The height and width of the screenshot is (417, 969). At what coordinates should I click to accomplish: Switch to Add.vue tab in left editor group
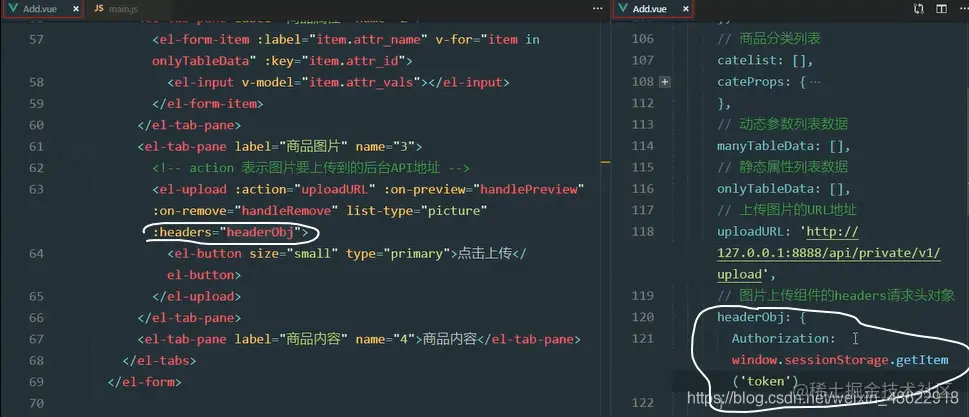click(x=42, y=9)
